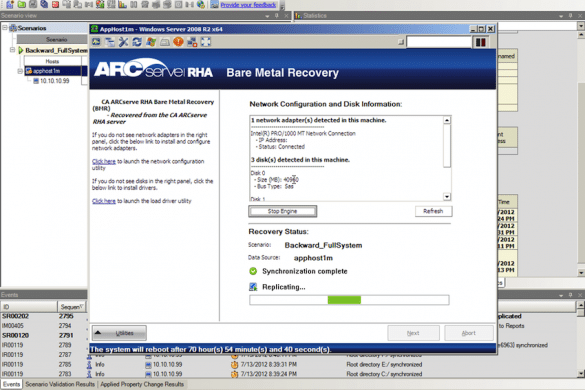Click the orange exclamation alert toolbar icon

pos(178,42)
